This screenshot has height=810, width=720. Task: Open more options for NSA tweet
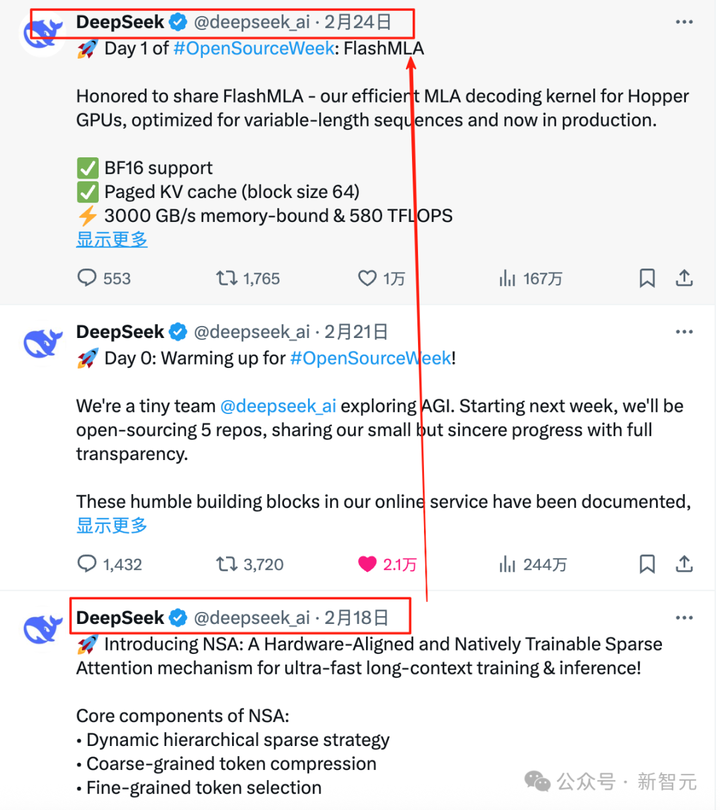(x=684, y=618)
